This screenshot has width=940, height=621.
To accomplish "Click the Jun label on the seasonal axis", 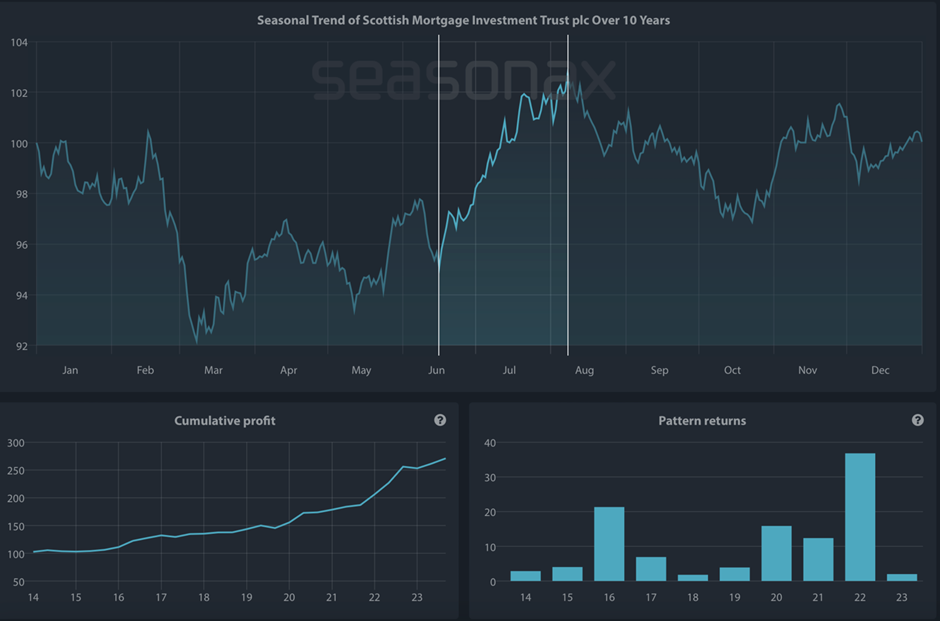I will click(x=436, y=370).
